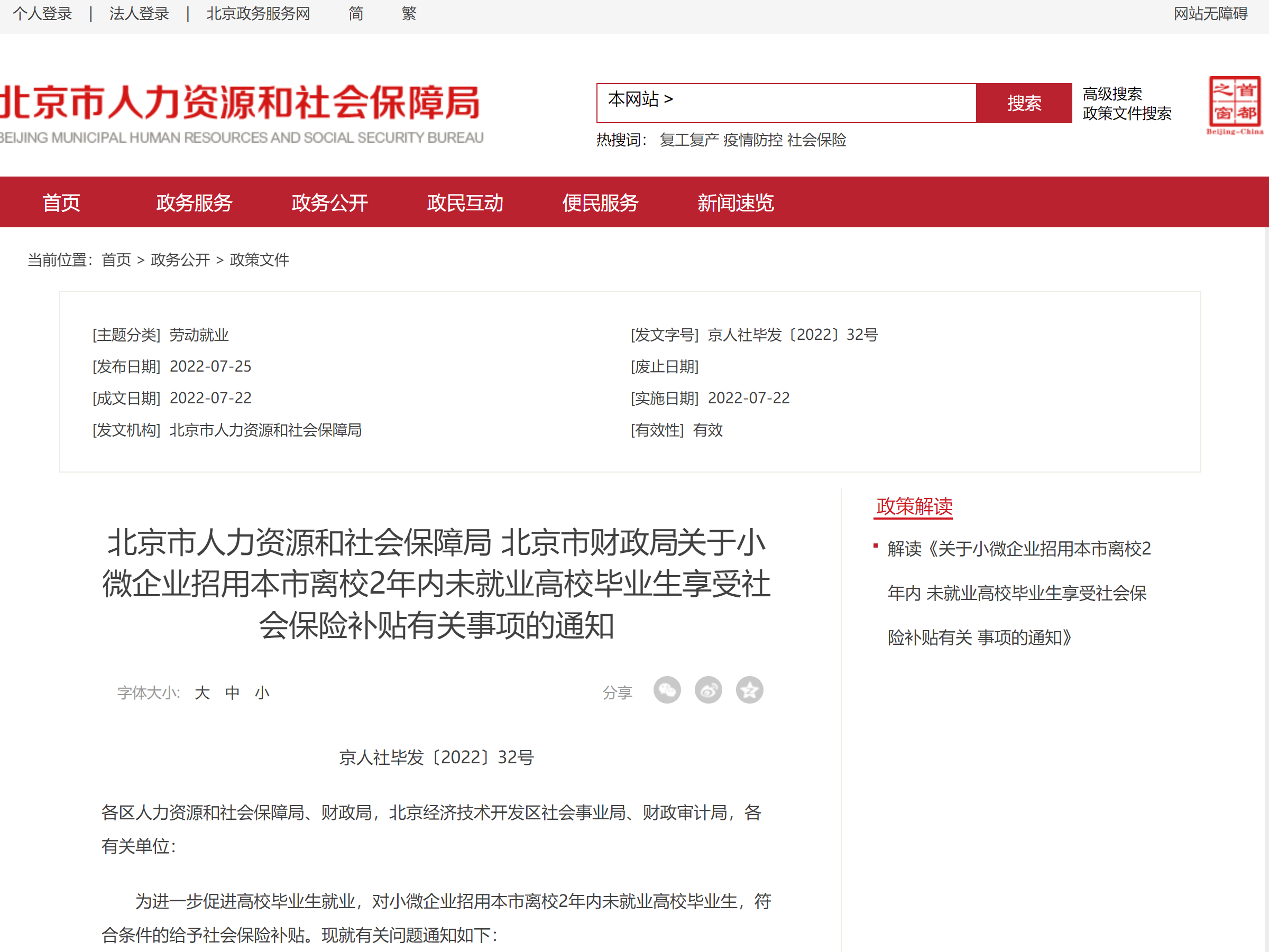This screenshot has height=952, width=1269.
Task: Open 政务服务 menu
Action: (x=194, y=202)
